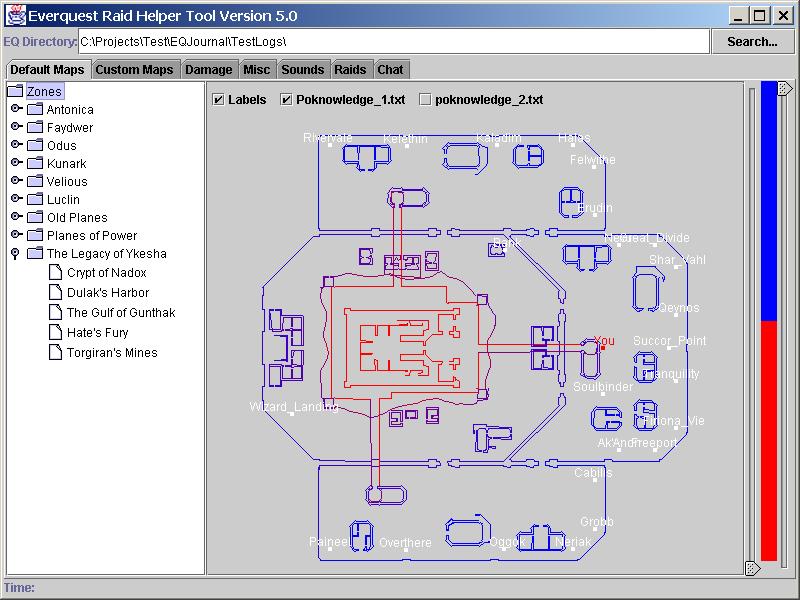Click the Planes of Power folder icon

tap(35, 235)
